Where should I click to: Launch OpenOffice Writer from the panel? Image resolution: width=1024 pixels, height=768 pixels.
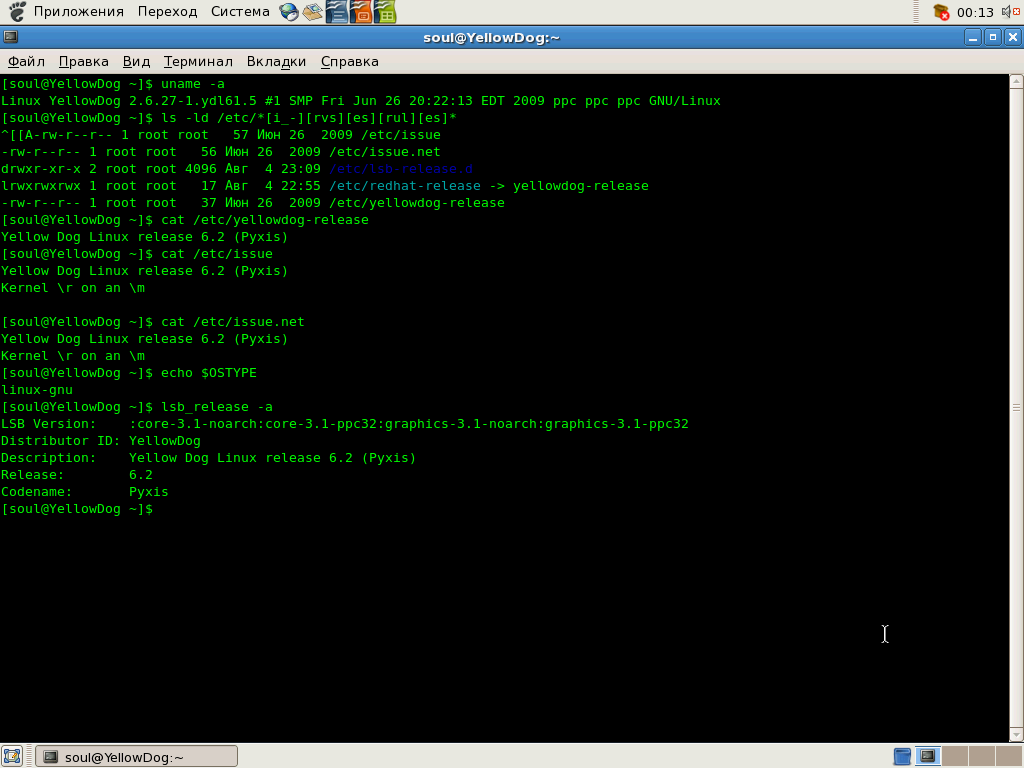[336, 12]
